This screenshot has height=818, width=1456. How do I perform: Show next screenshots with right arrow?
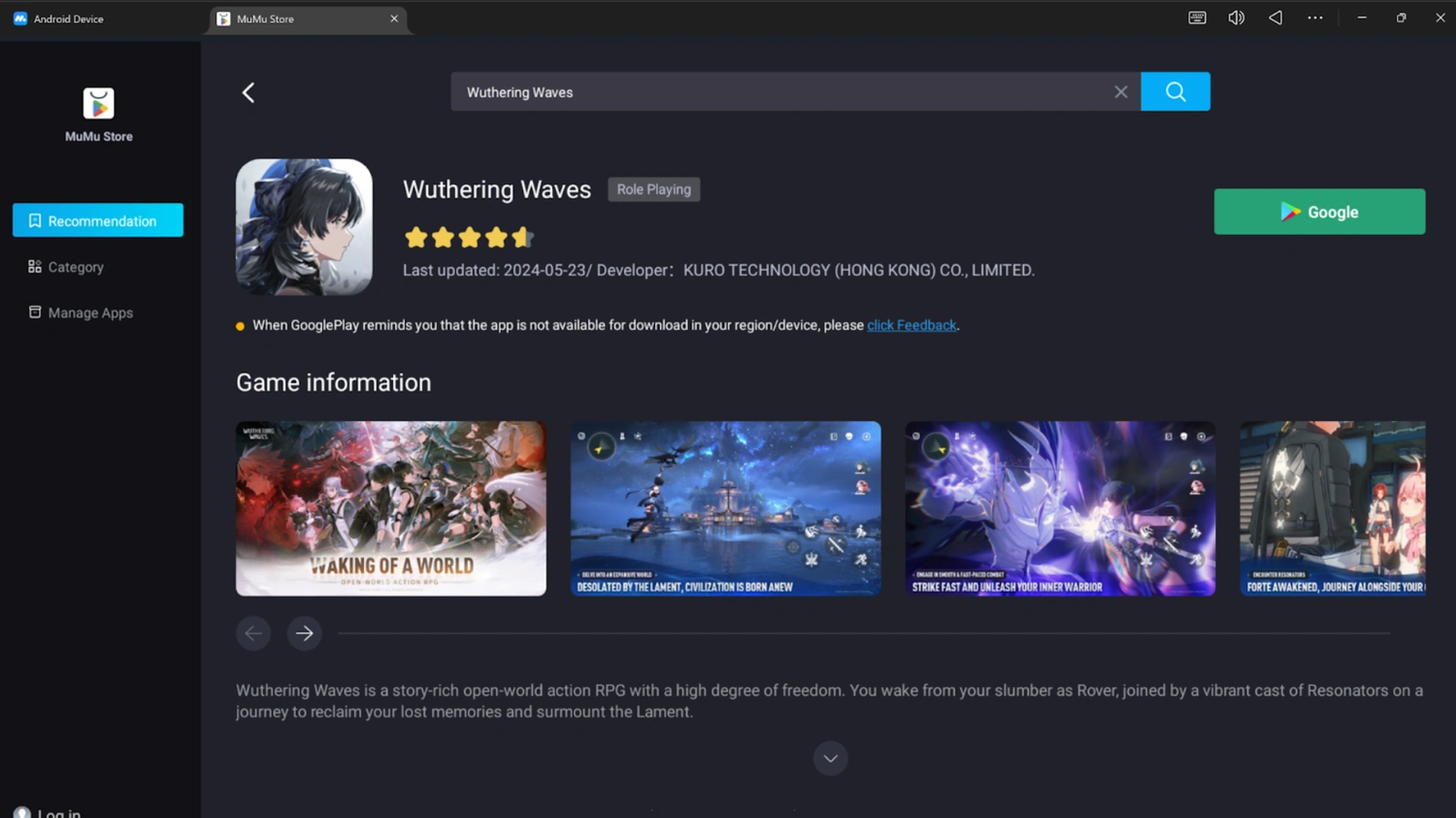point(305,634)
